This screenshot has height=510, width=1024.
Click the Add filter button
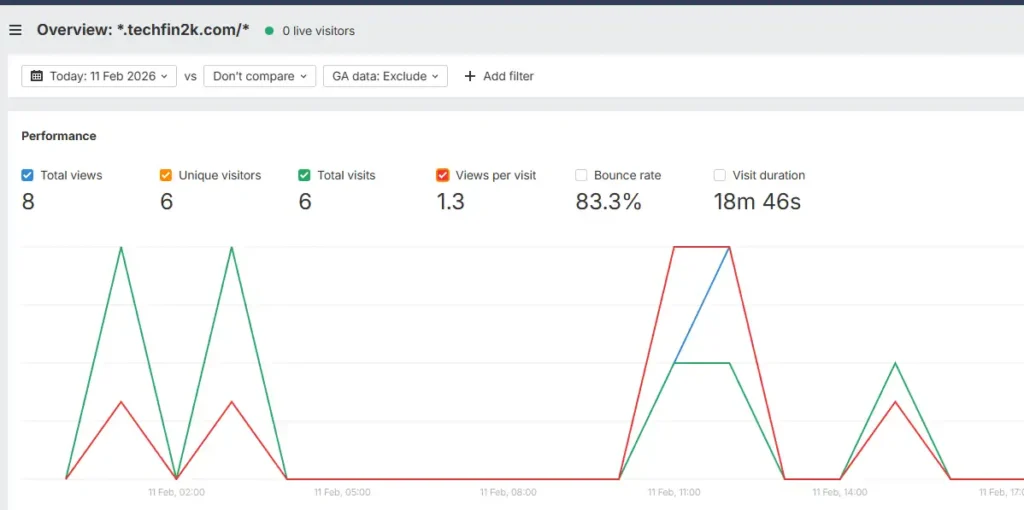[499, 76]
